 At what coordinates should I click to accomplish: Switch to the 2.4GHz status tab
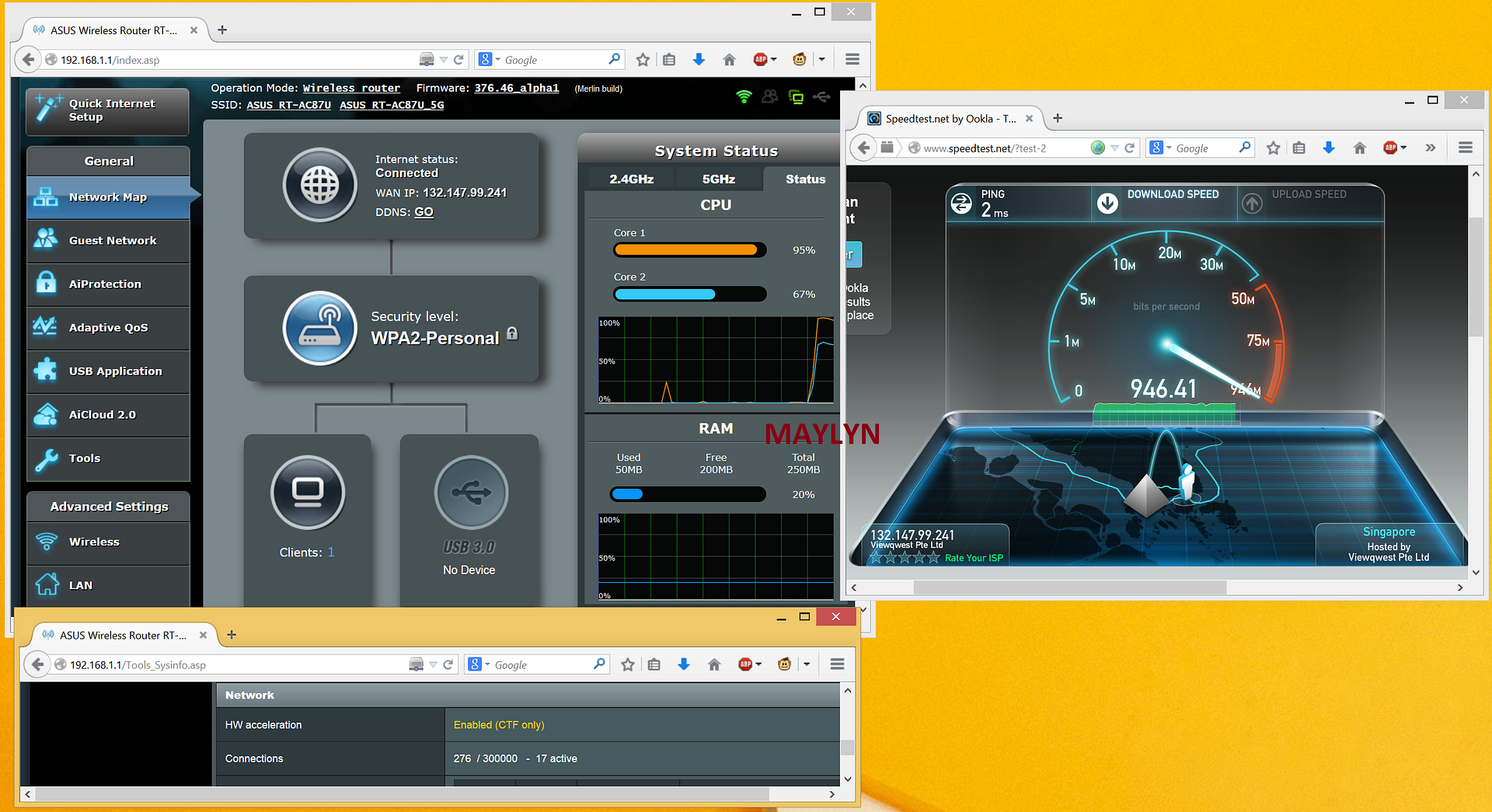(631, 179)
